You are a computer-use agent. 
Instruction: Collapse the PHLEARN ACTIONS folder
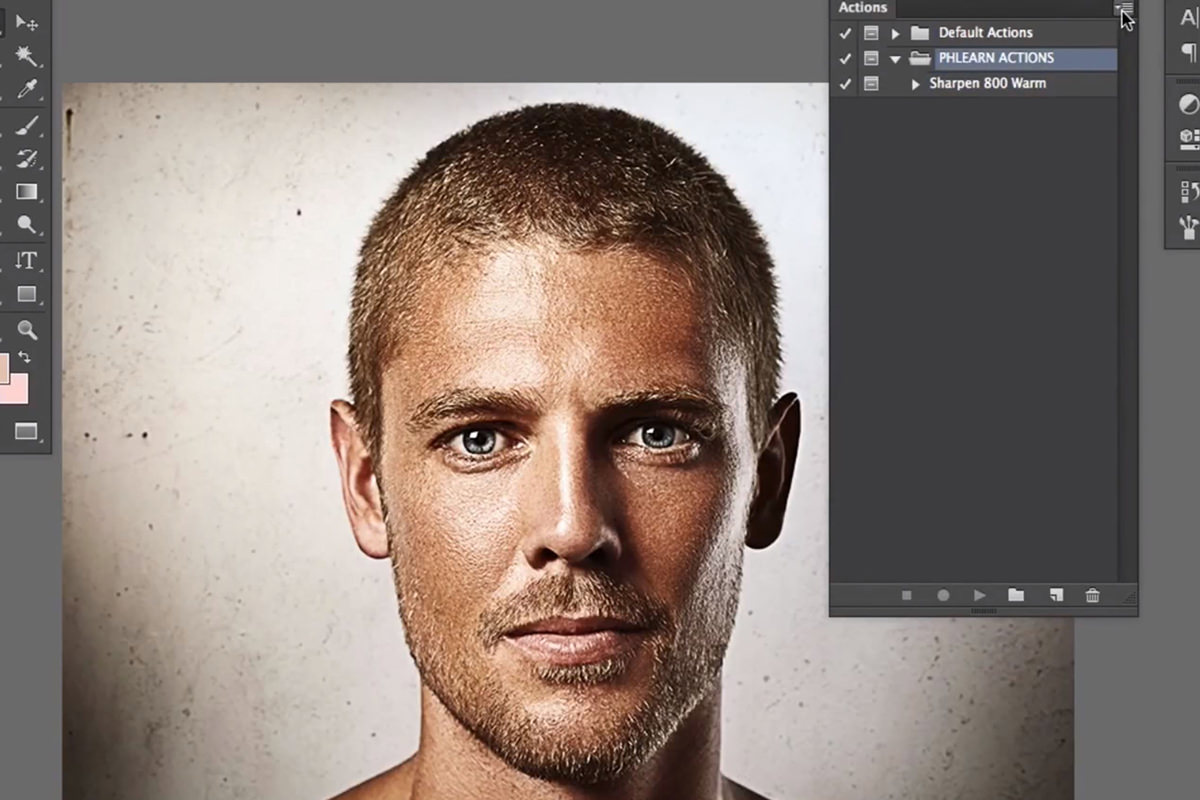coord(896,57)
